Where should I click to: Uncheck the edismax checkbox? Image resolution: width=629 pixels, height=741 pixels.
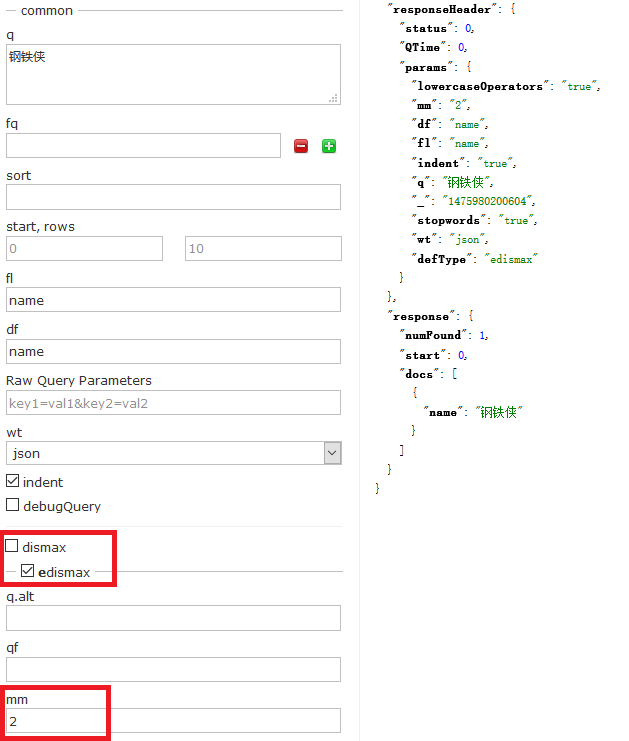(27, 571)
